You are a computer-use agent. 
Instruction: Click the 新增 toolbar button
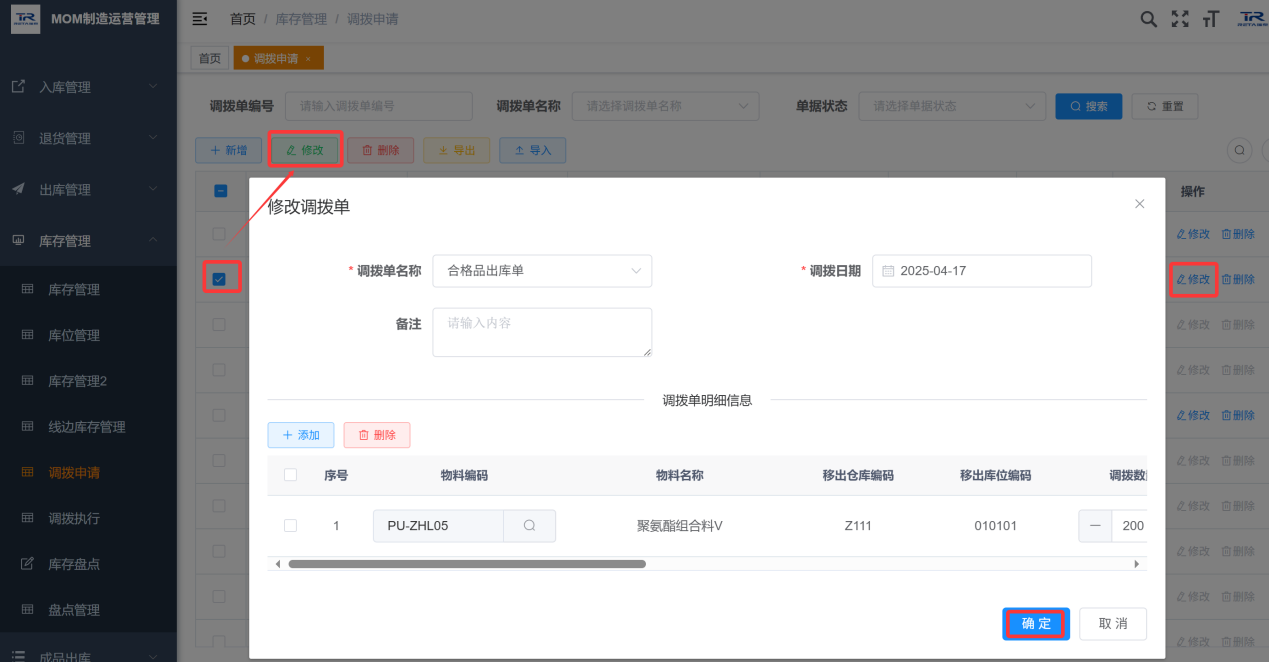(228, 150)
